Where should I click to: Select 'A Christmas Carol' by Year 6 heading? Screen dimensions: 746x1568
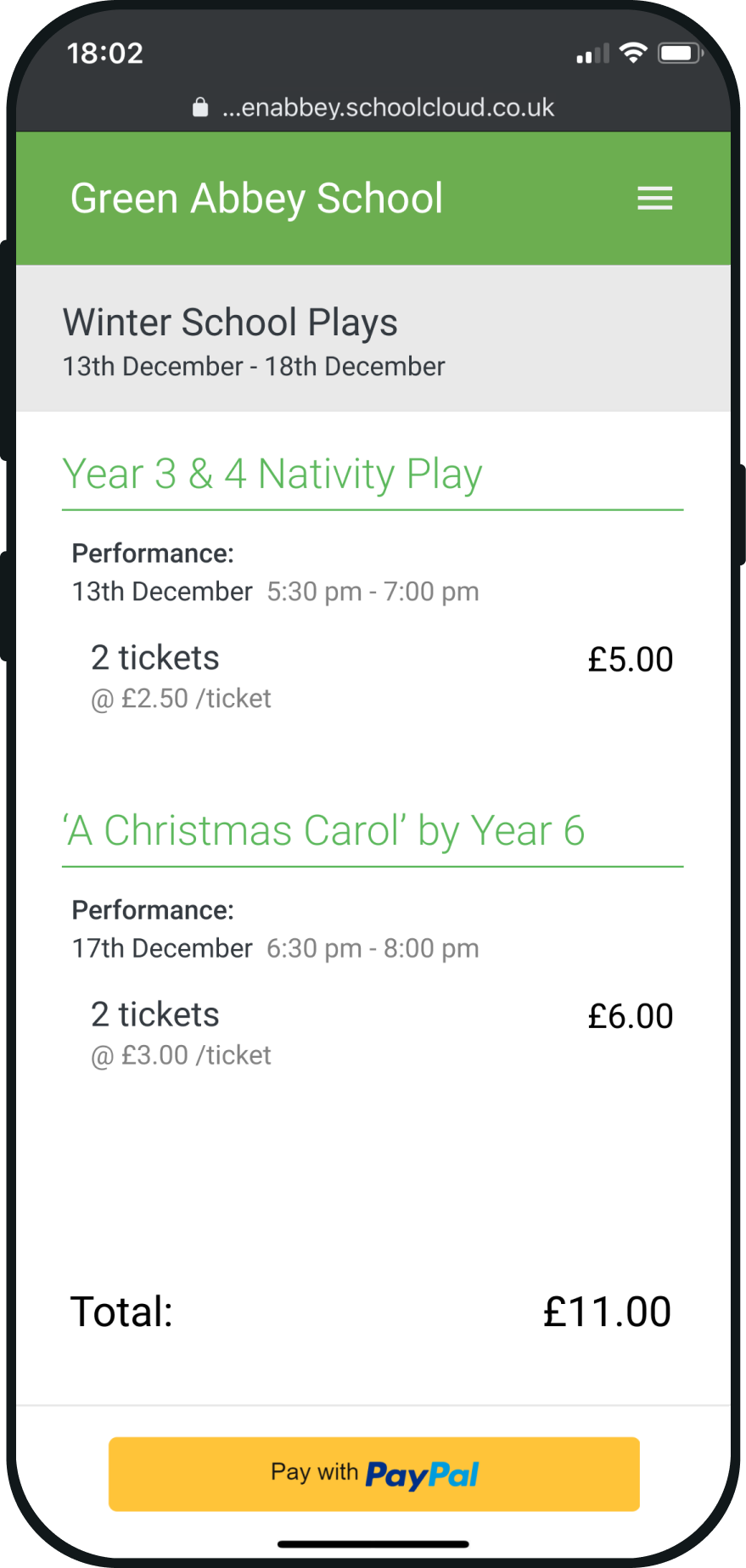[323, 831]
